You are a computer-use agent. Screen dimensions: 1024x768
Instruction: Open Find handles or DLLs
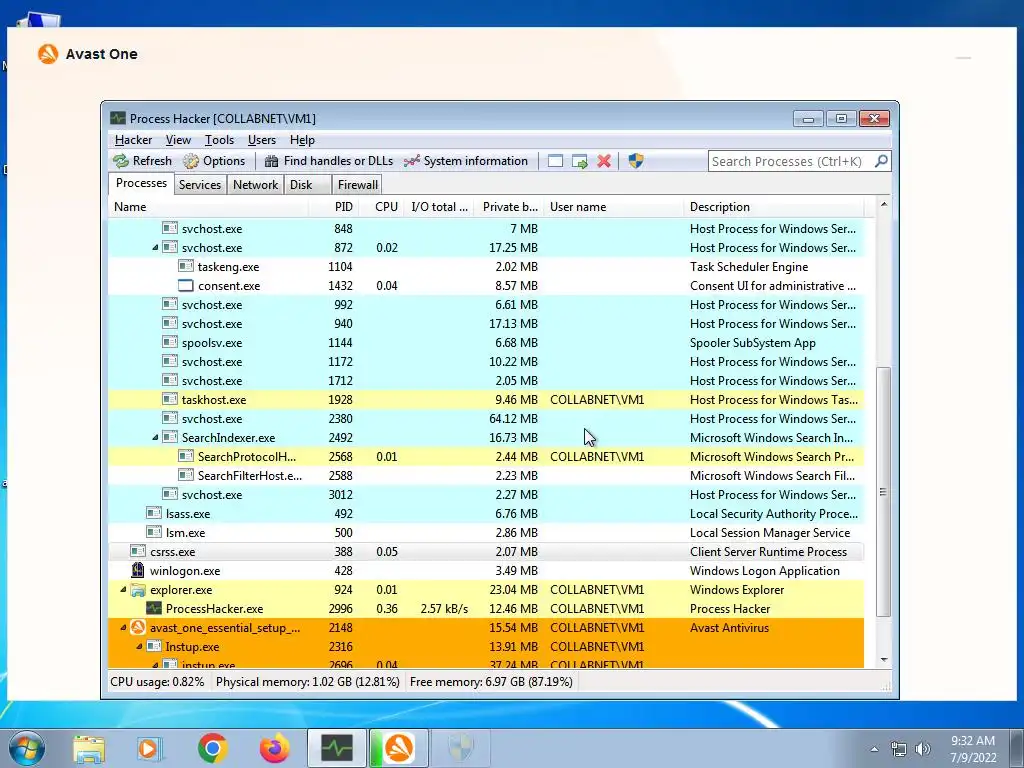[x=328, y=161]
